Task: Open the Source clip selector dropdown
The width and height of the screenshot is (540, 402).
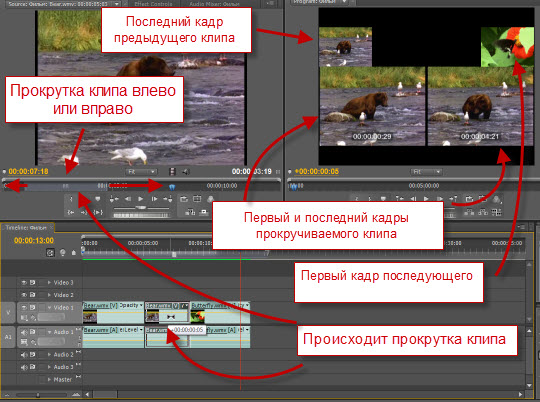Action: click(x=116, y=4)
